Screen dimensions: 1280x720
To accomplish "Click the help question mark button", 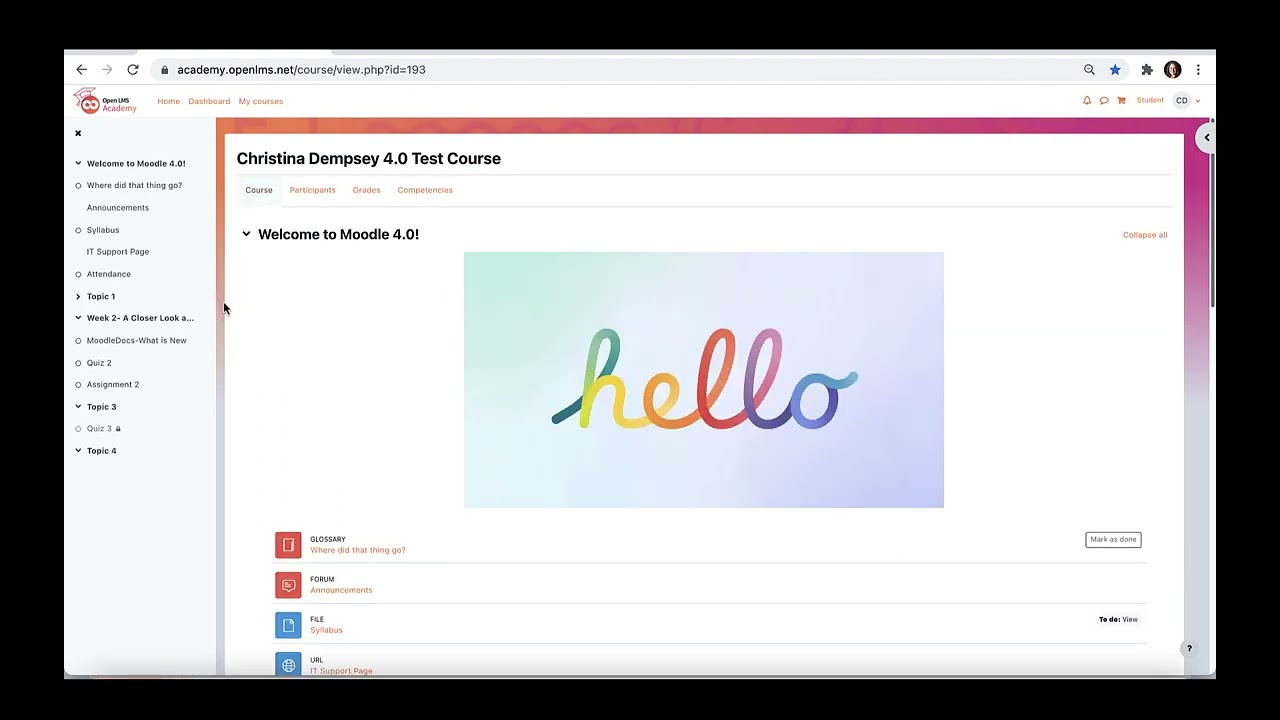I will click(1189, 649).
